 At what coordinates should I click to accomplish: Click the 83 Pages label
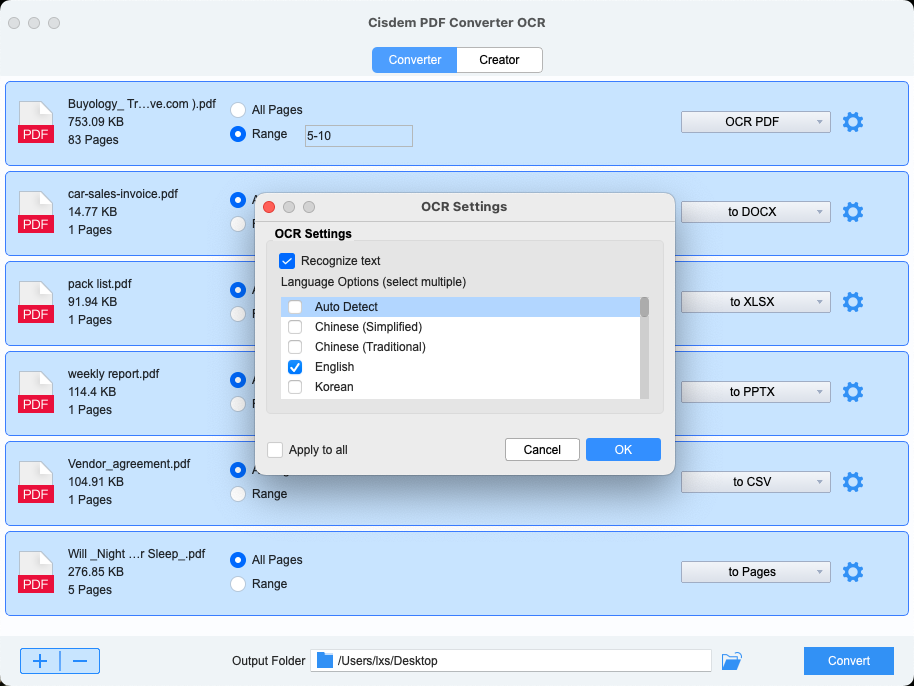[93, 140]
